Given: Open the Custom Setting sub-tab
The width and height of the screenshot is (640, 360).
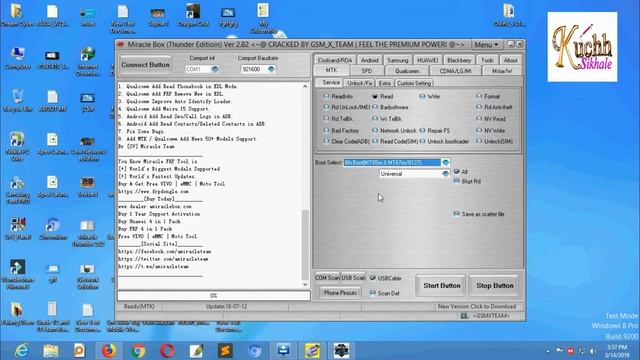Looking at the screenshot, I should (414, 83).
